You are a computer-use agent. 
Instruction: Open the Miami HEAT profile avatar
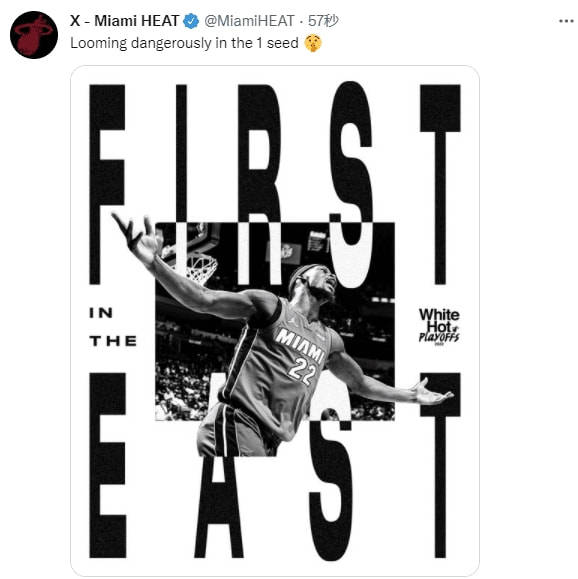click(x=34, y=35)
